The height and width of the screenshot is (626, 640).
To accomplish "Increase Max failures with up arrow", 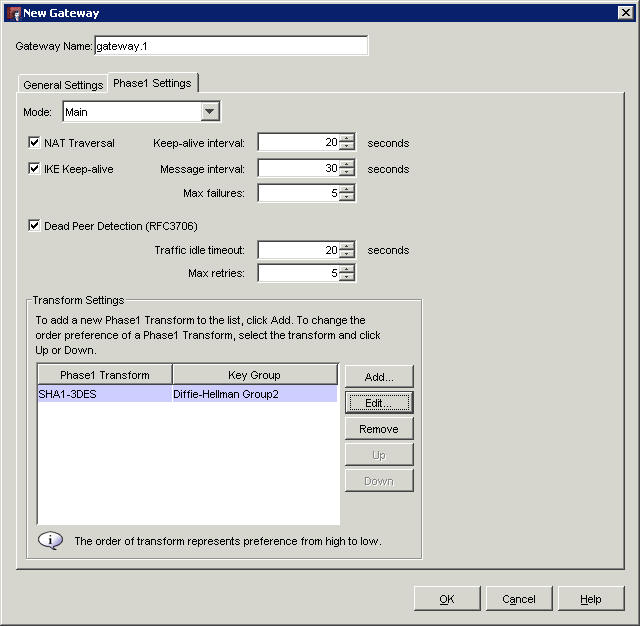I will pyautogui.click(x=347, y=189).
